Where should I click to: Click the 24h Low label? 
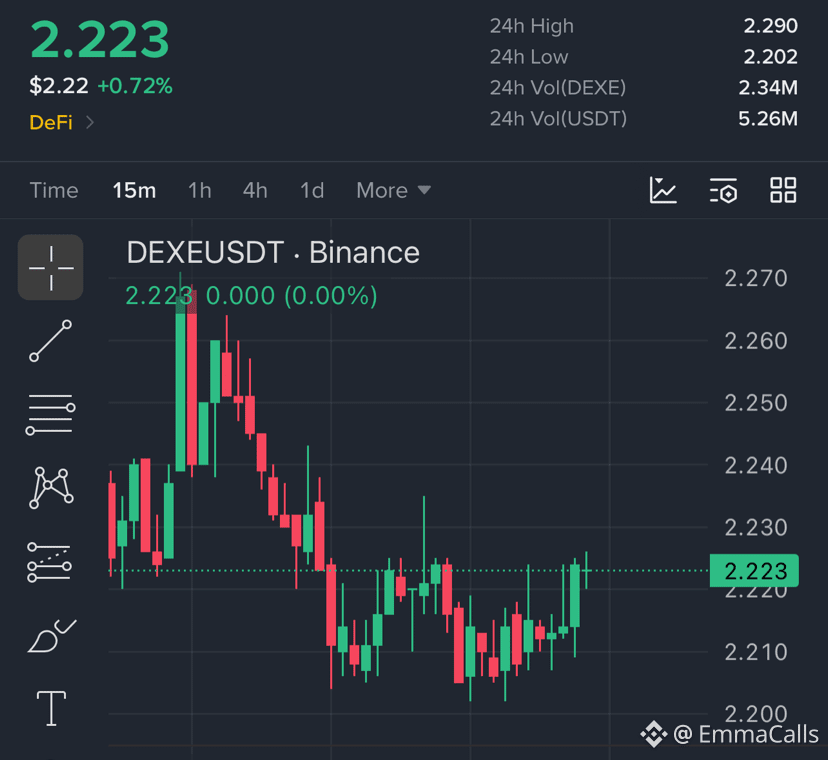point(529,57)
